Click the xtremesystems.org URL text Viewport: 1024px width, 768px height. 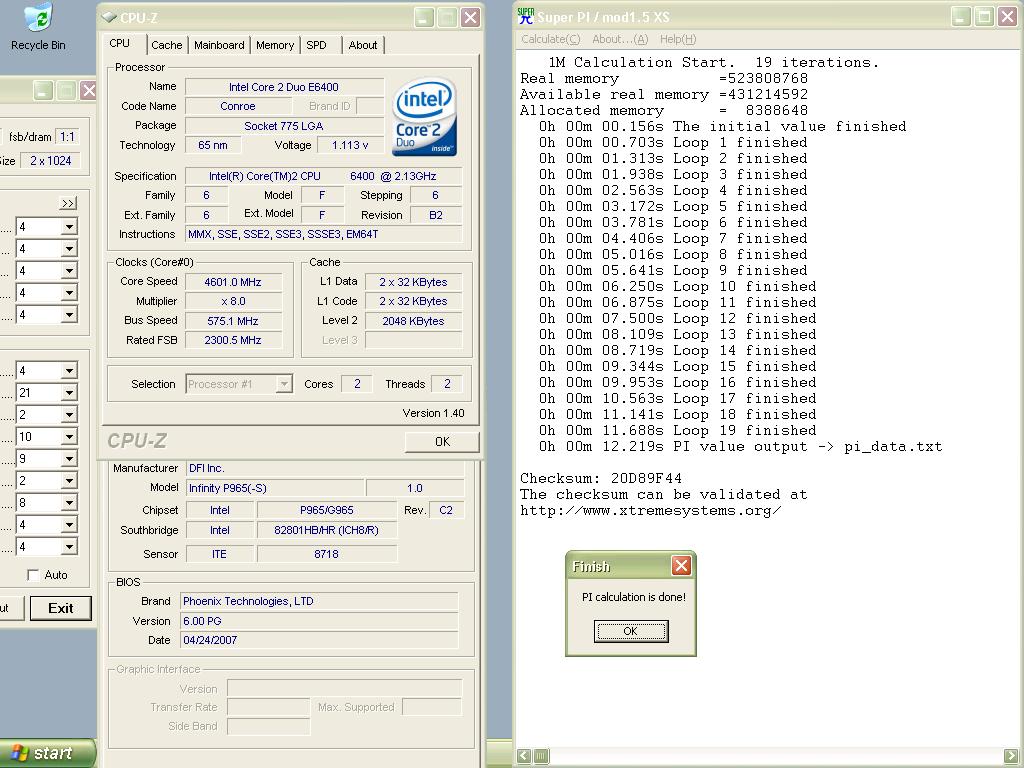pyautogui.click(x=650, y=511)
